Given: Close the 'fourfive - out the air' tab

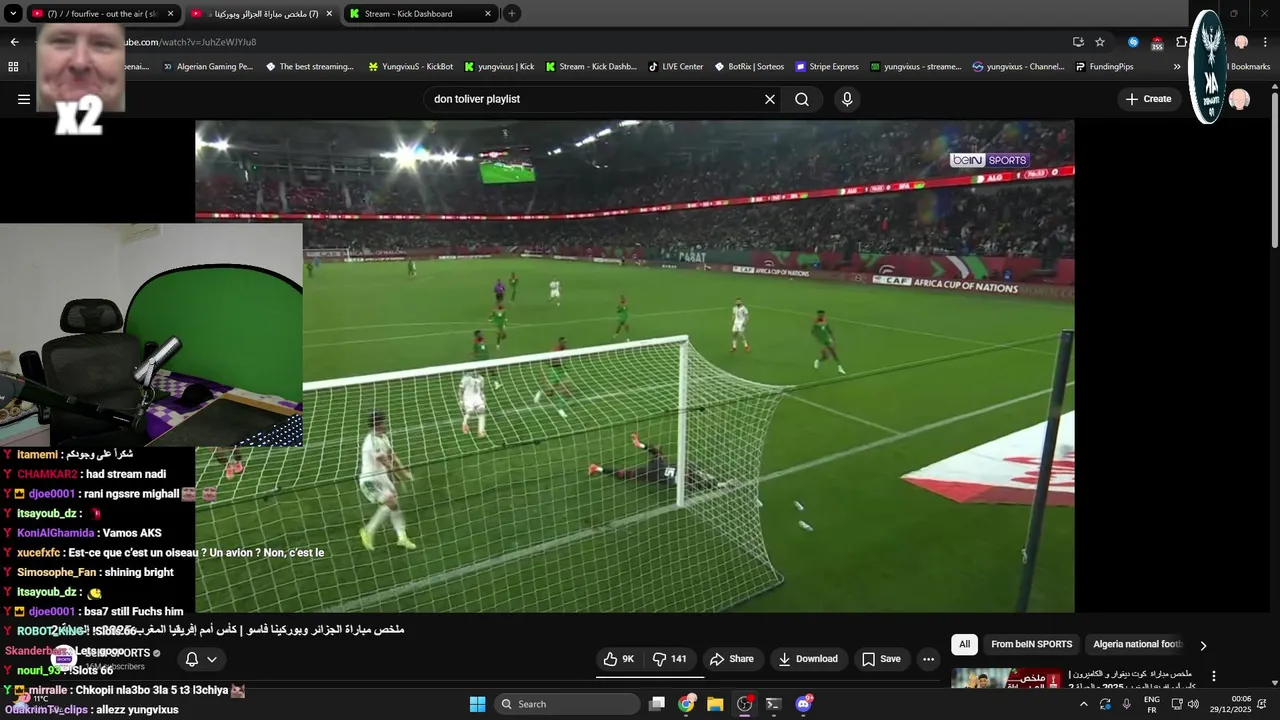Looking at the screenshot, I should 170,14.
